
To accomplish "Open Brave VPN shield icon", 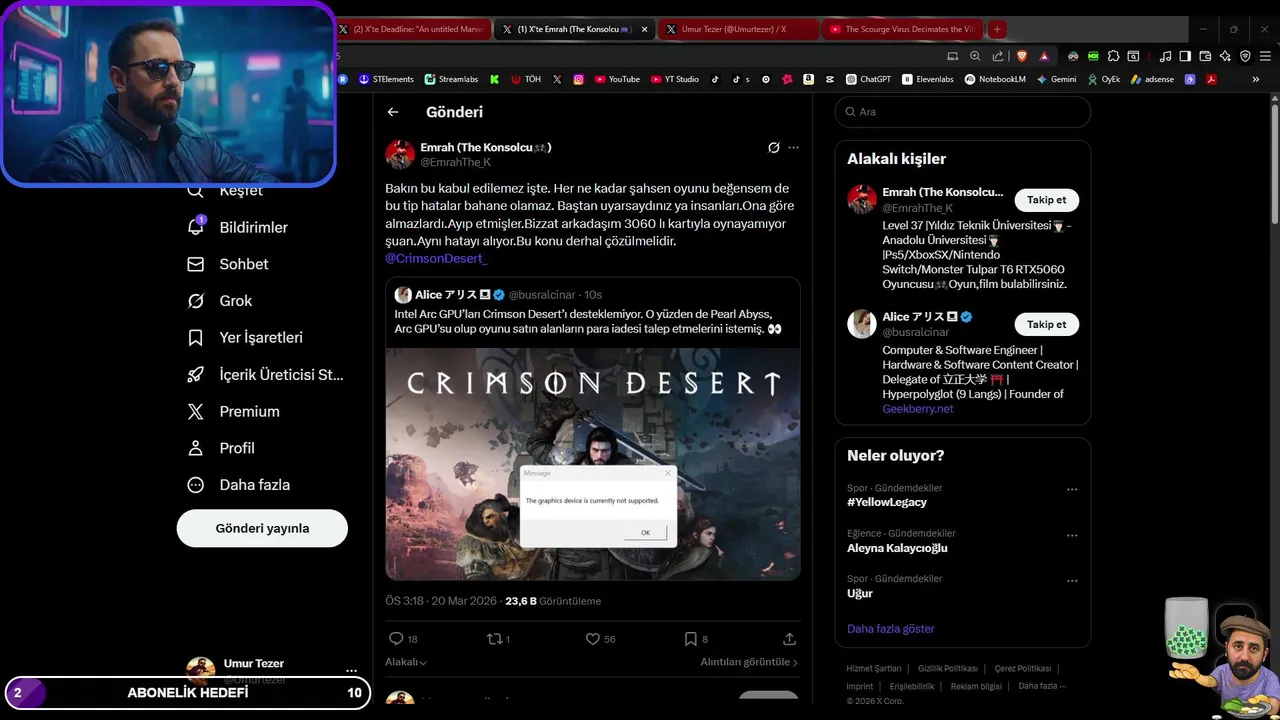I will (1246, 56).
